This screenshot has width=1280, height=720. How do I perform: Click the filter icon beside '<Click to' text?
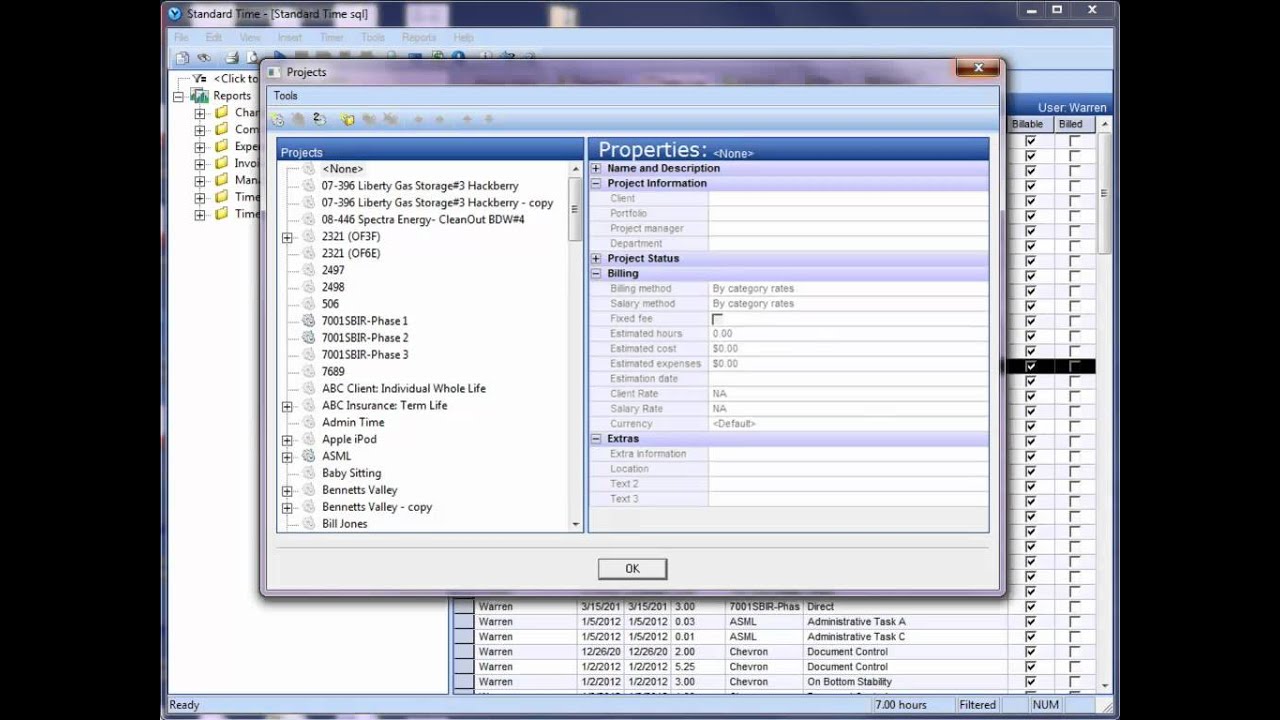(x=200, y=78)
